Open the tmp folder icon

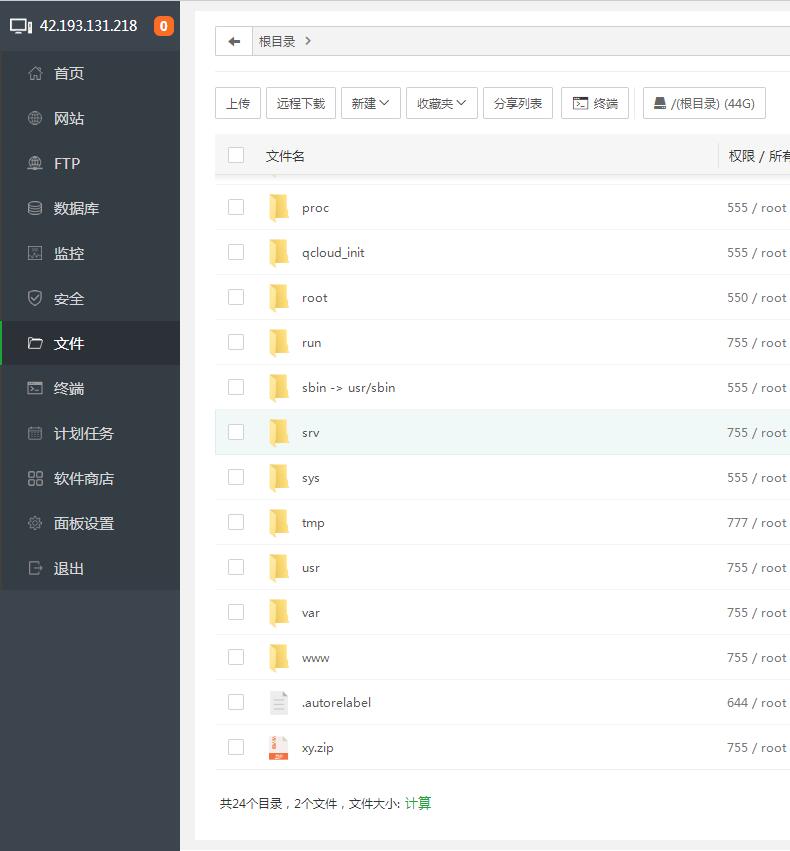(x=278, y=522)
